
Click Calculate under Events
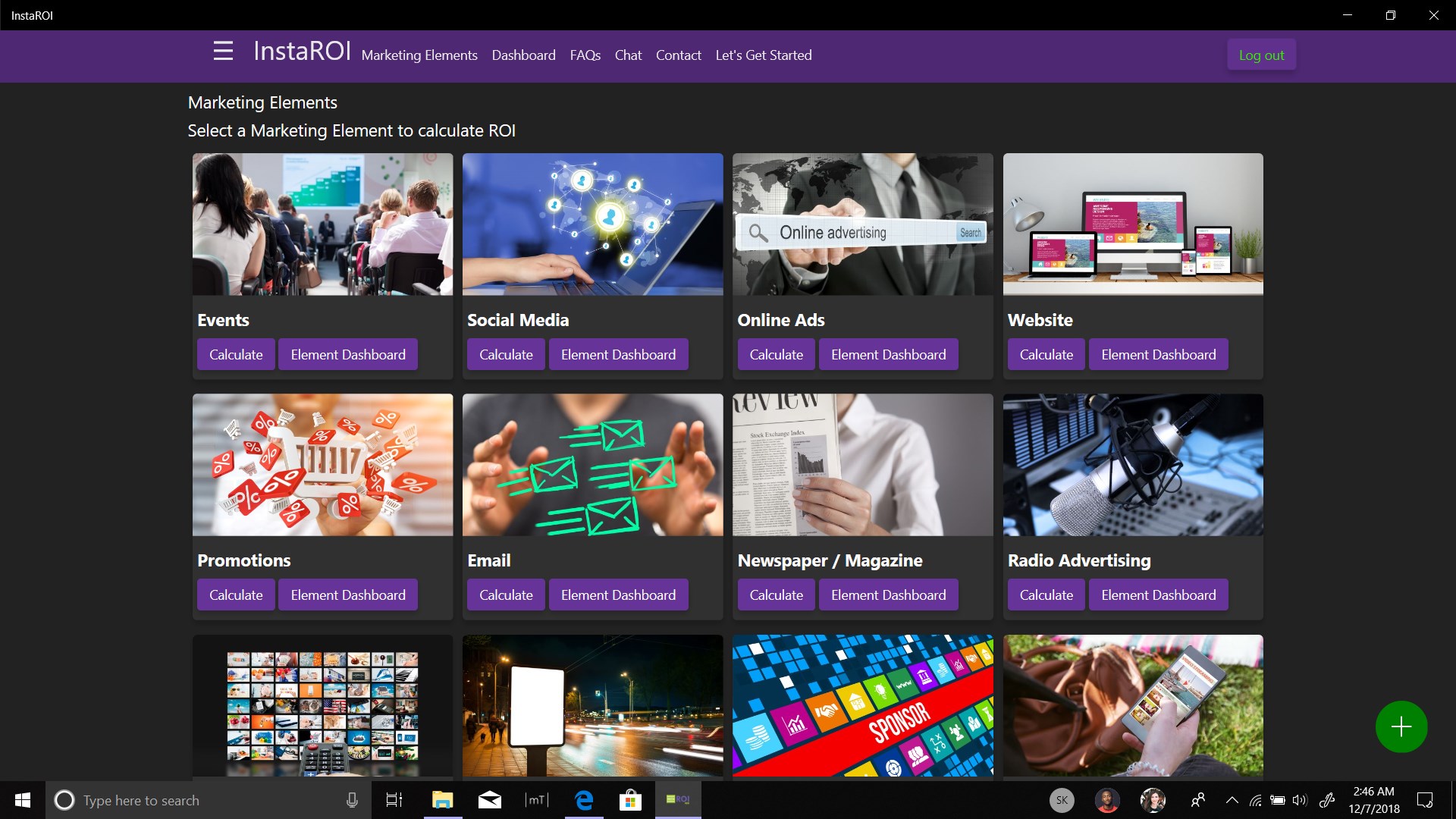click(236, 354)
